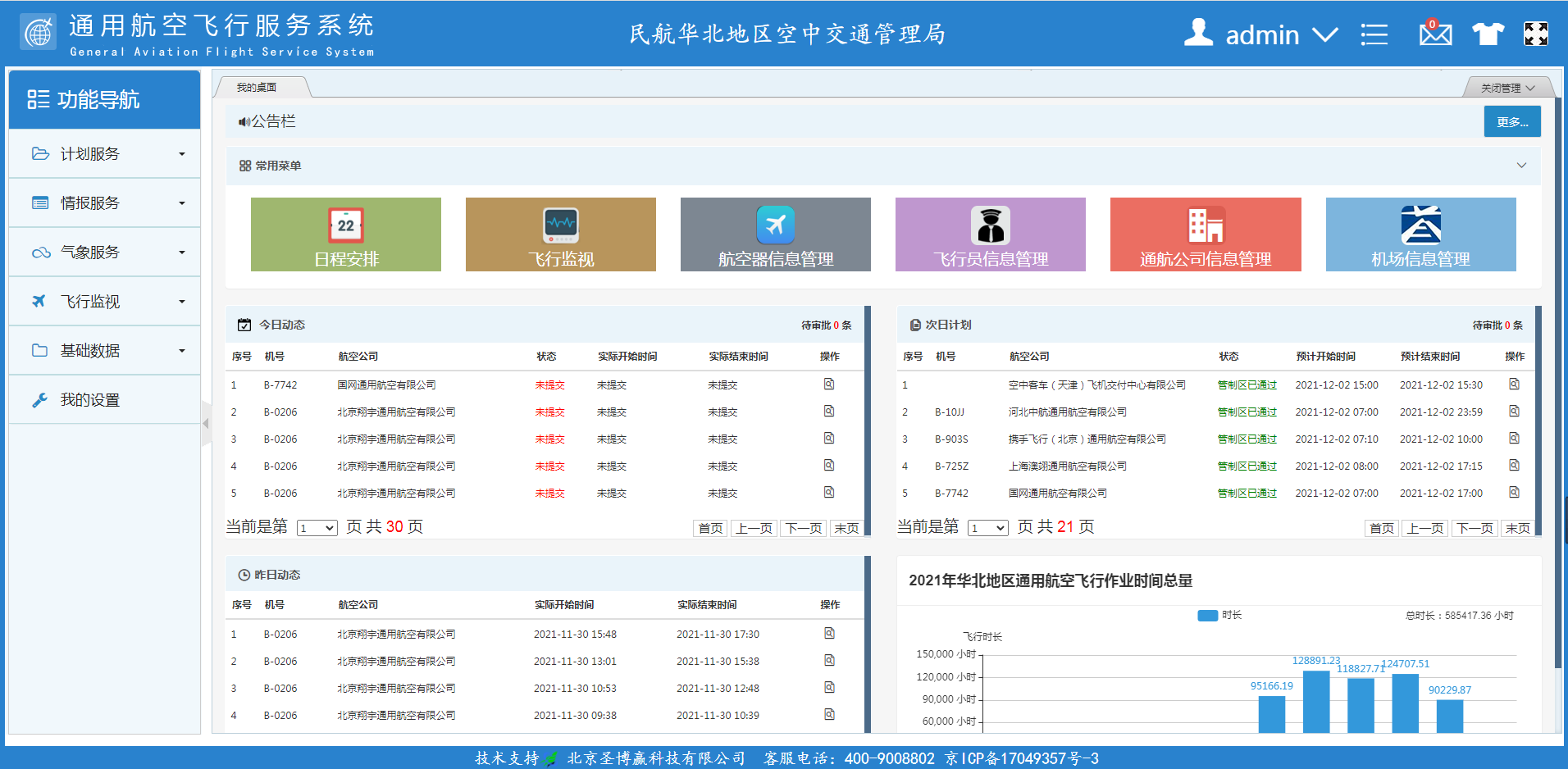The height and width of the screenshot is (769, 1568).
Task: Open the 飞行员信息管理 tile
Action: (991, 234)
